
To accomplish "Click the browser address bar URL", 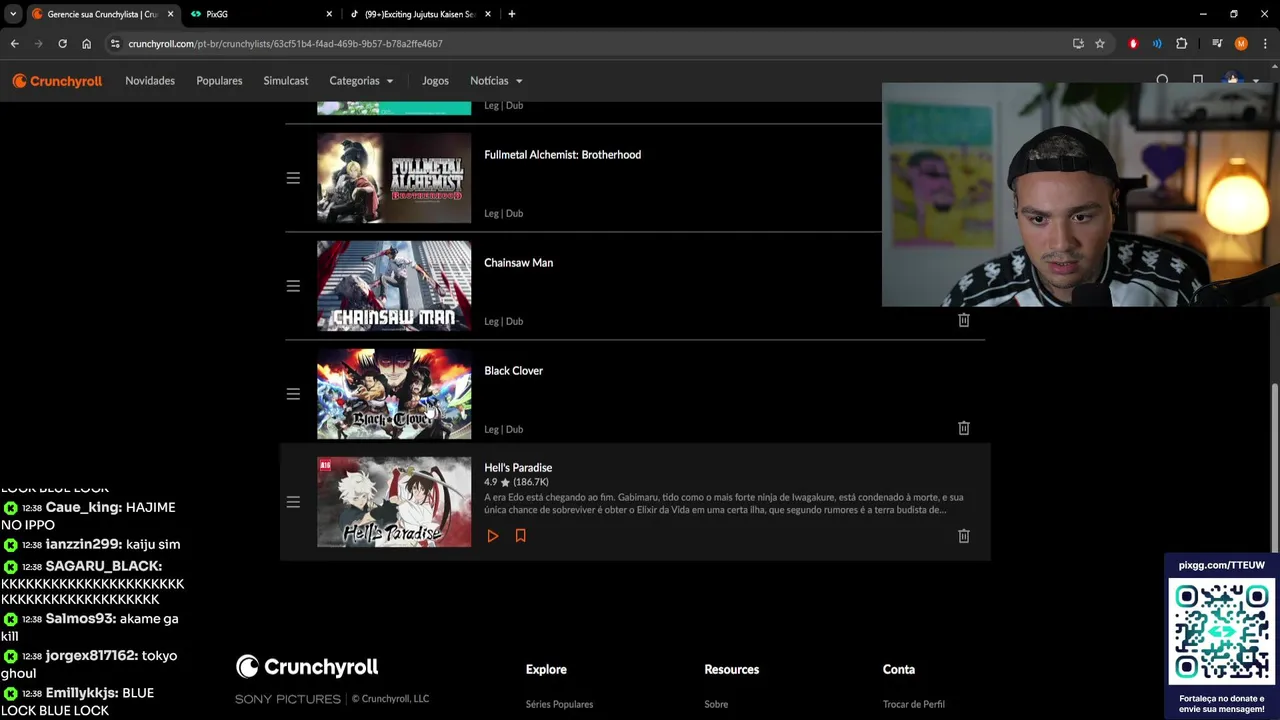I will 285,44.
